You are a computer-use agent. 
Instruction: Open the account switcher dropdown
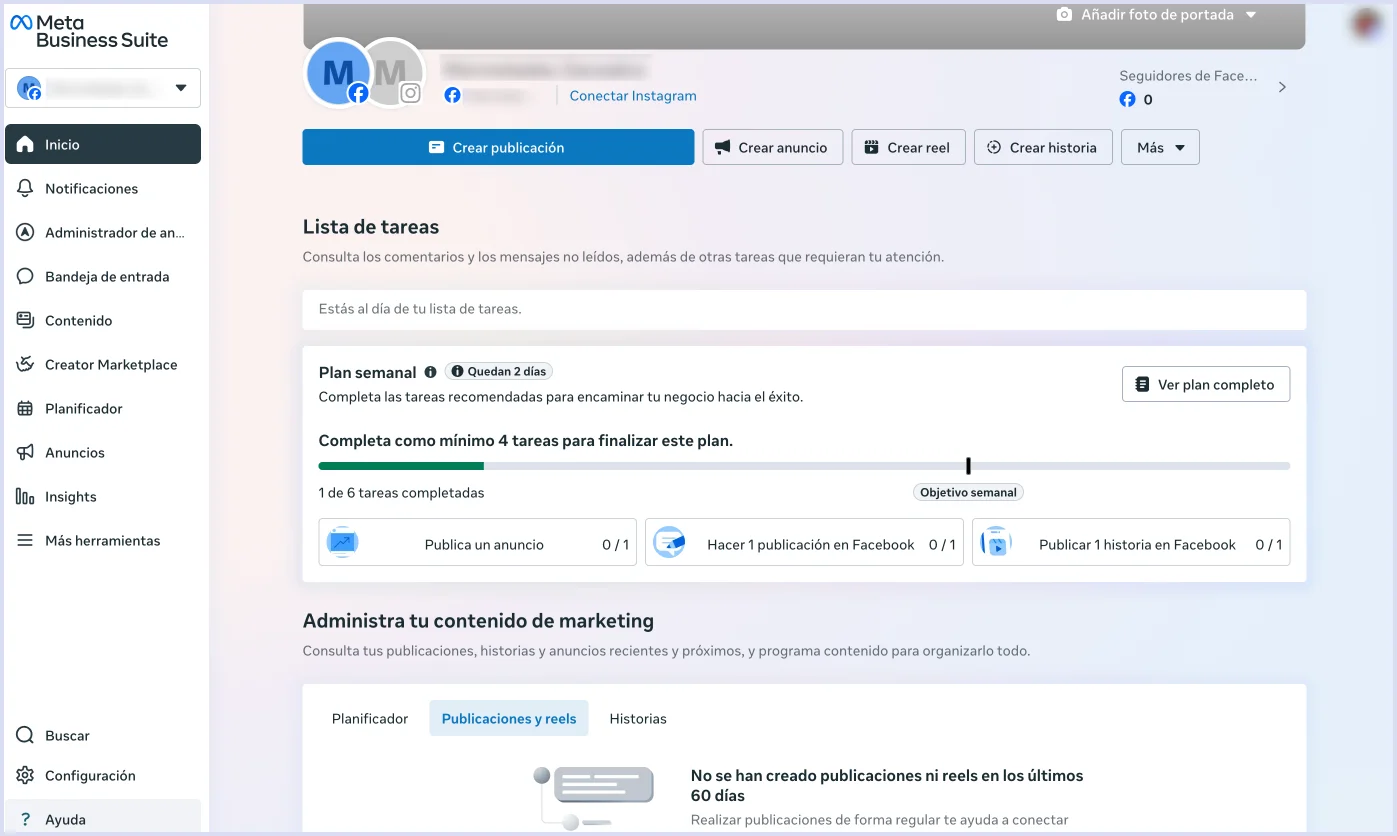pyautogui.click(x=103, y=88)
